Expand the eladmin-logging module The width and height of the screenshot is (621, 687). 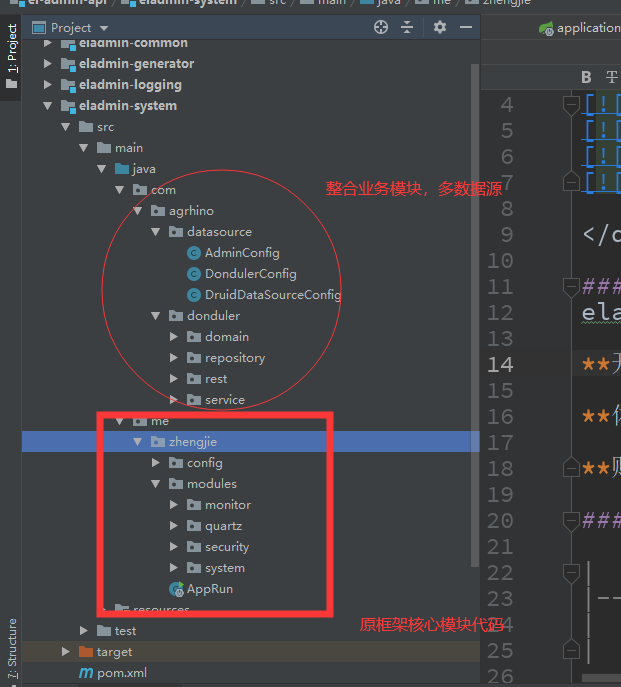coord(47,85)
